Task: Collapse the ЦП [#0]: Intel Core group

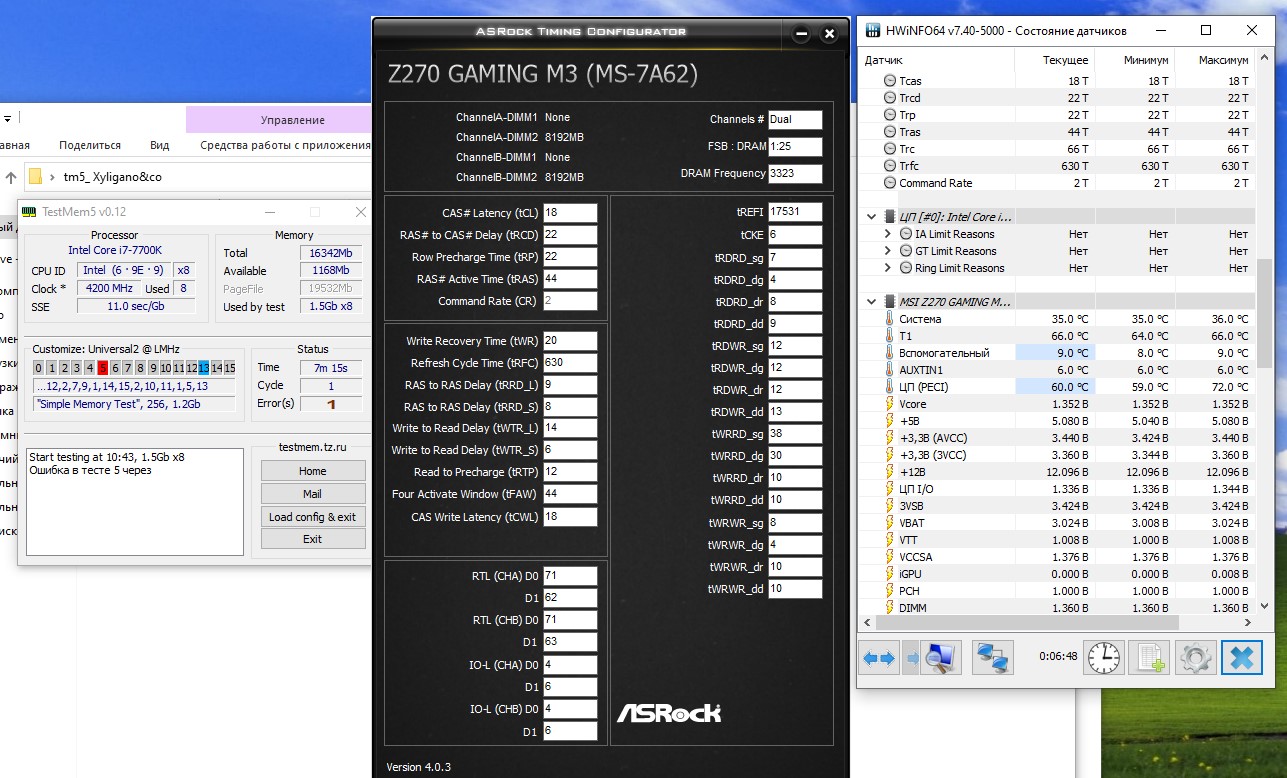Action: 872,217
